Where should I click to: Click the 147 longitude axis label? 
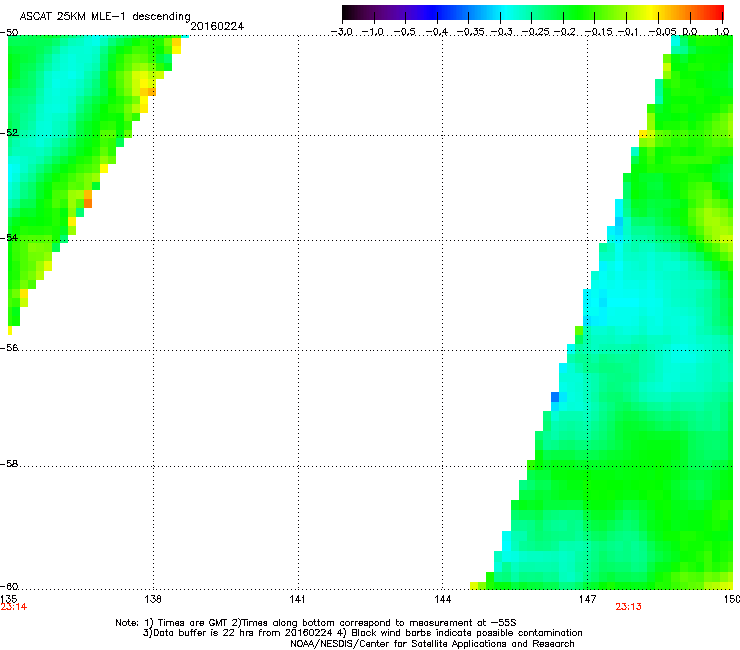587,599
